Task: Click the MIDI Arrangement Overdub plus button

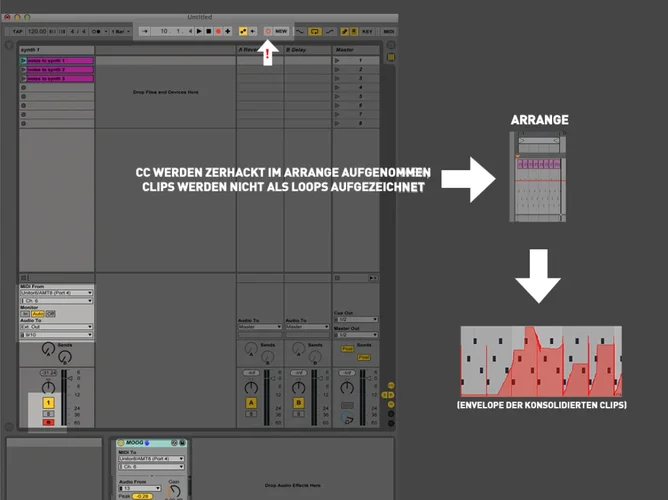Action: click(228, 31)
